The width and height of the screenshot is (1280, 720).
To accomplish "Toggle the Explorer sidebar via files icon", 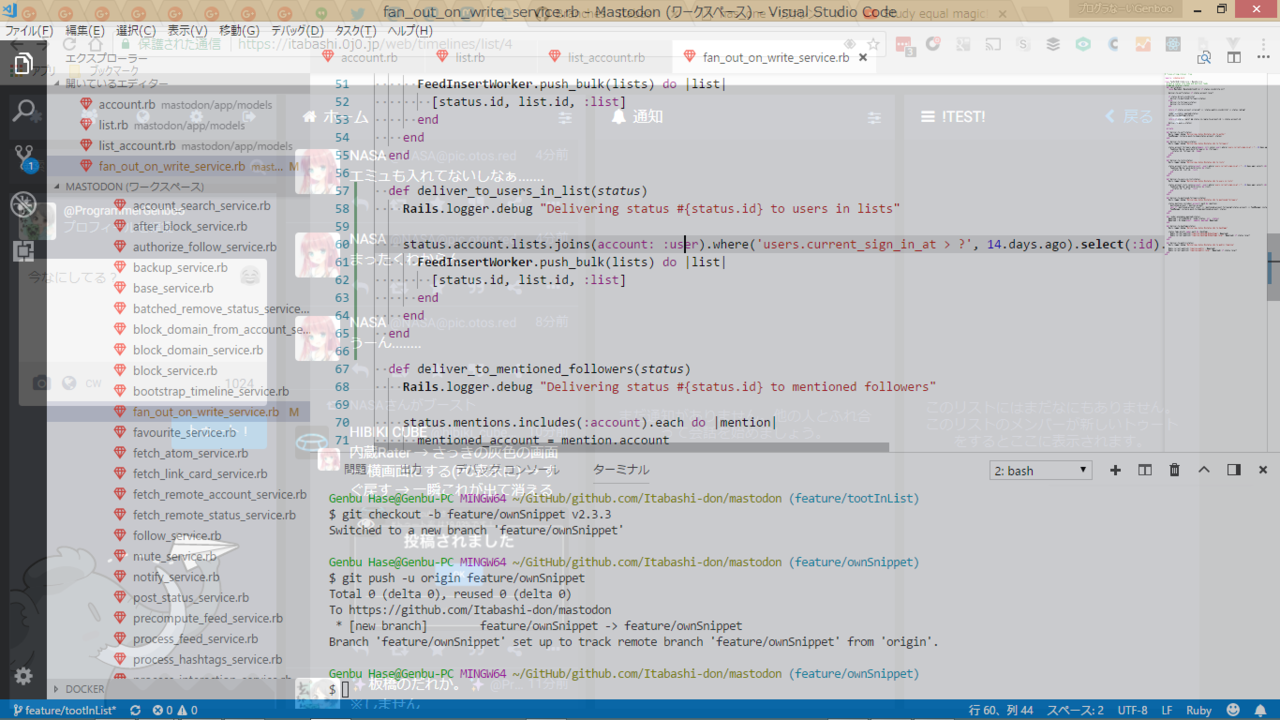I will point(23,64).
